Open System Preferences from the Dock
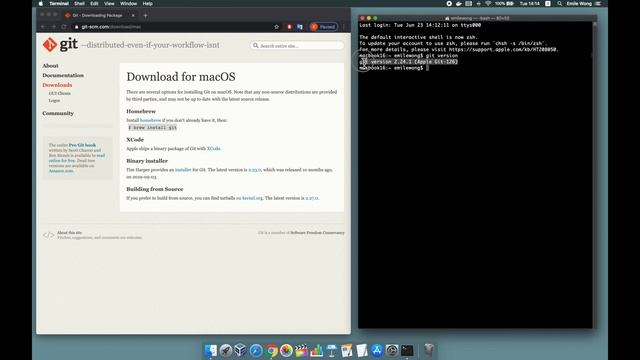The height and width of the screenshot is (360, 640). 392,350
